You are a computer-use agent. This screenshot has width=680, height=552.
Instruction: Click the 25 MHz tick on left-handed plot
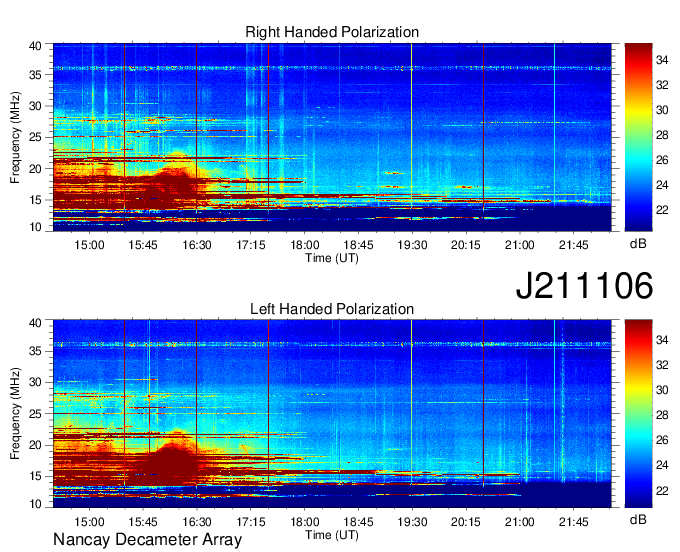pyautogui.click(x=35, y=414)
